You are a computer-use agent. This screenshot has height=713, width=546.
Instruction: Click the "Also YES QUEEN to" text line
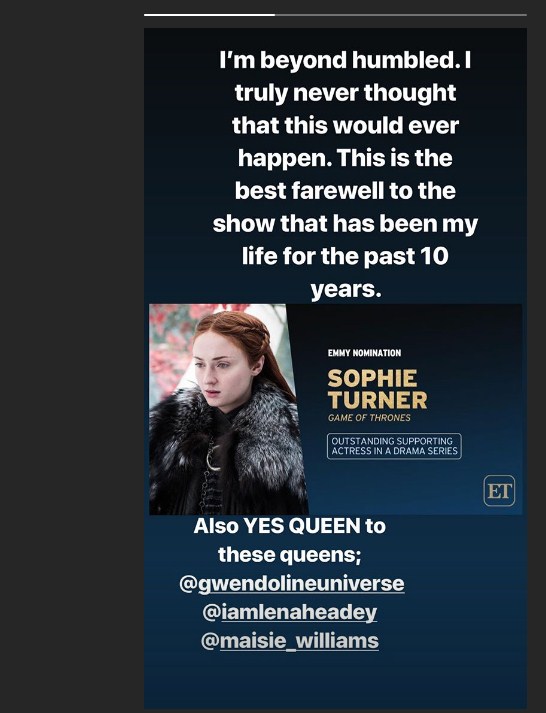coord(290,526)
